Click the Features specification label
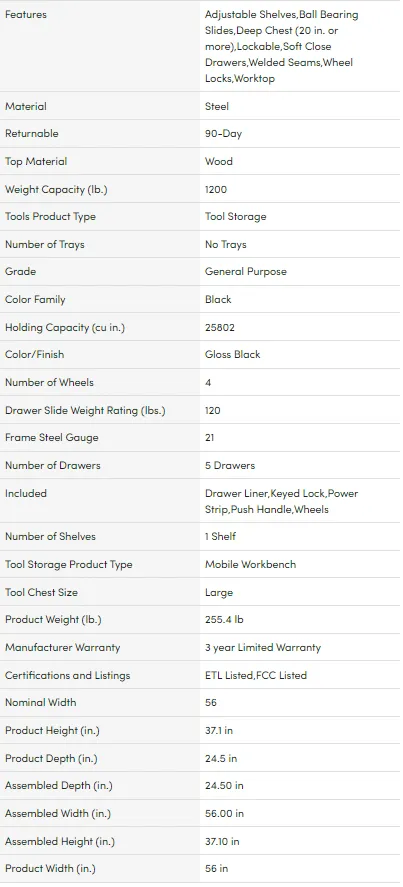The image size is (403, 887). (x=26, y=15)
